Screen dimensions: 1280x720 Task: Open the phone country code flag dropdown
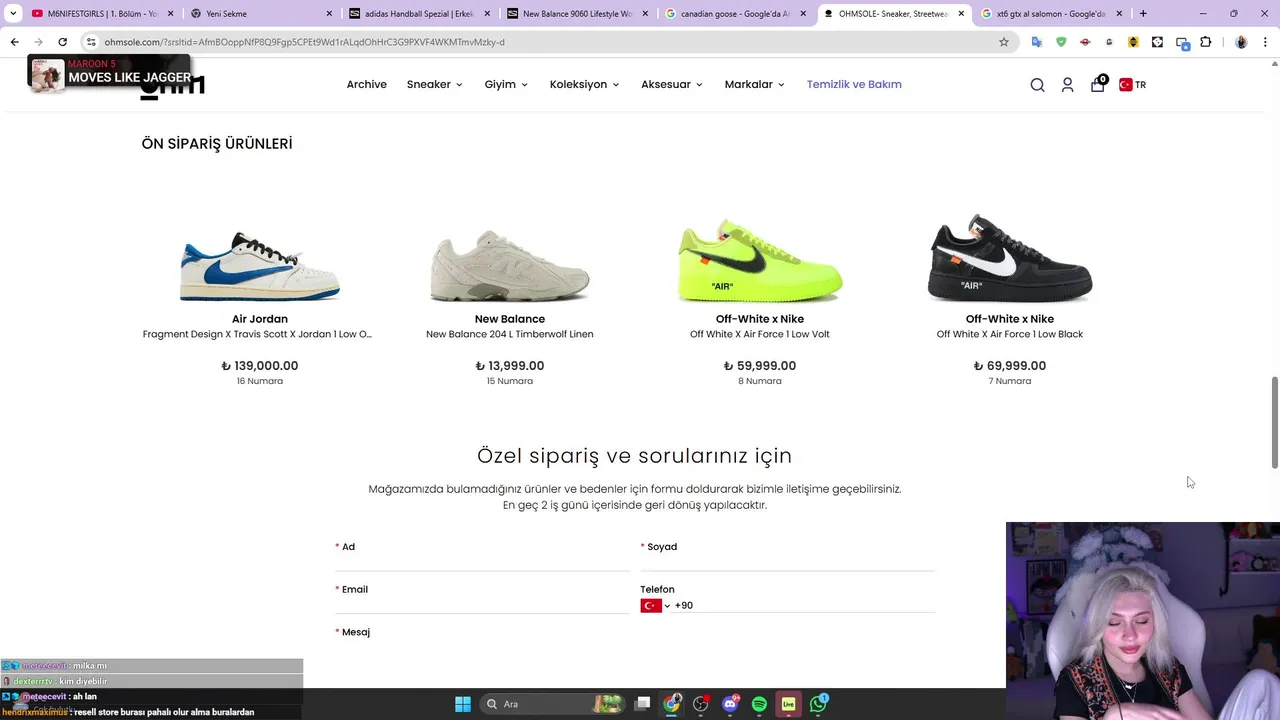pos(656,606)
